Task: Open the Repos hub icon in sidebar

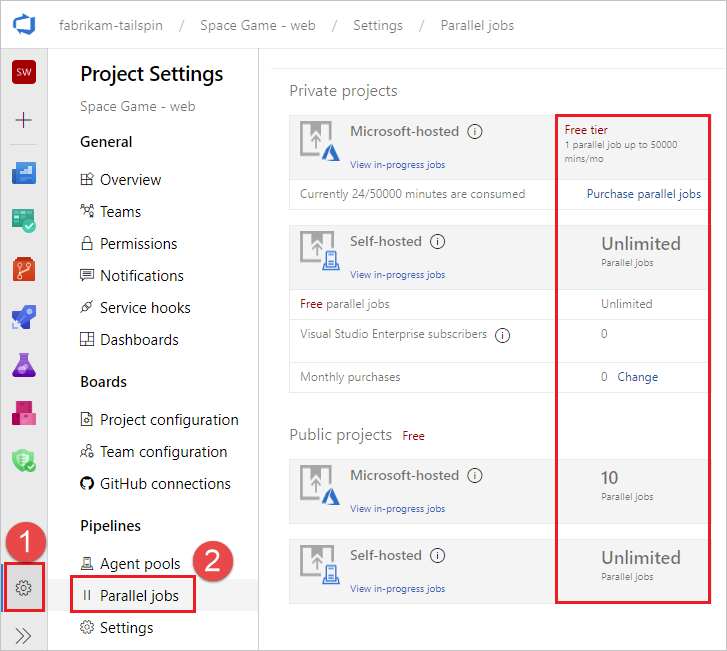Action: 24,269
